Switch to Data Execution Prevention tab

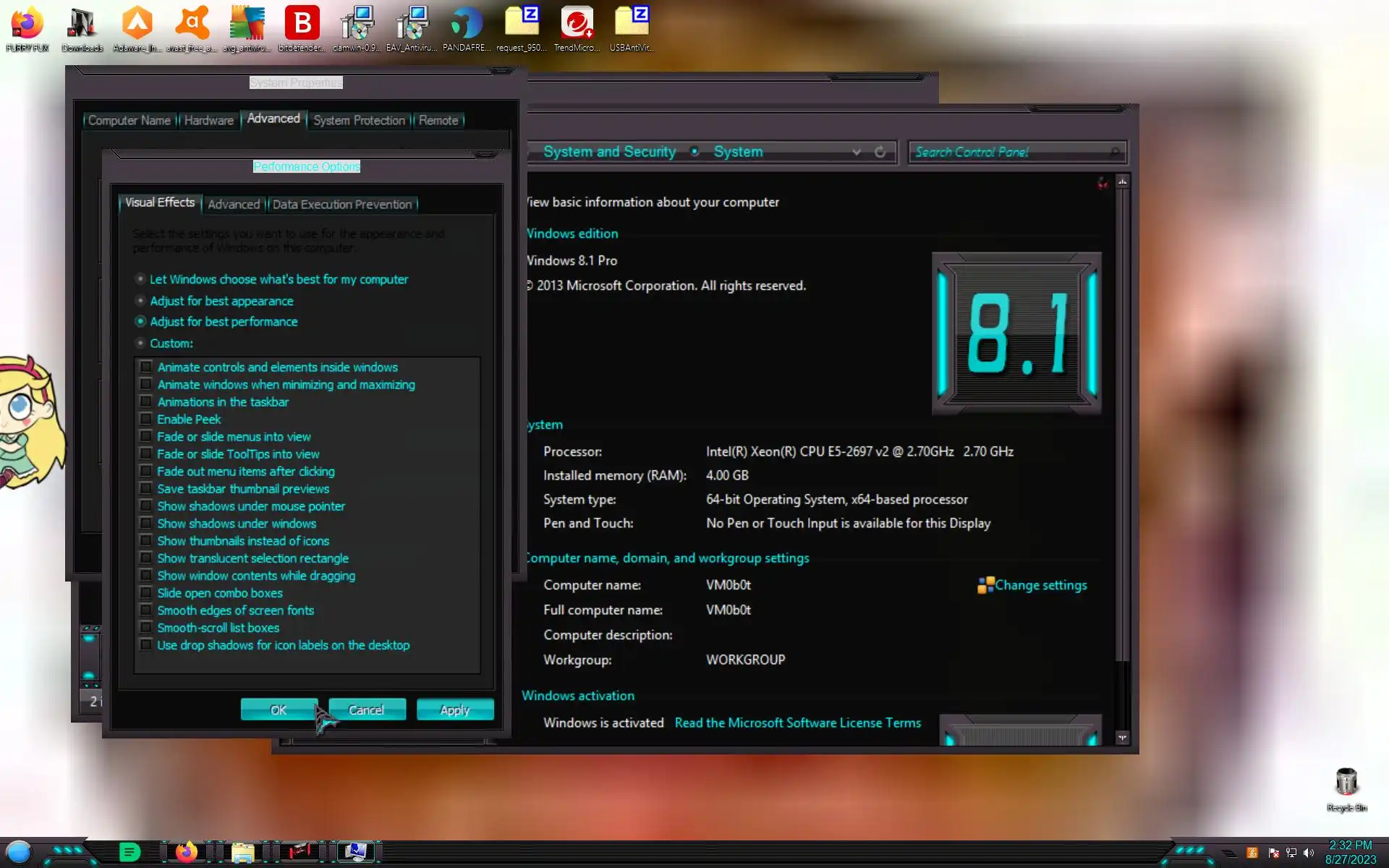(341, 205)
